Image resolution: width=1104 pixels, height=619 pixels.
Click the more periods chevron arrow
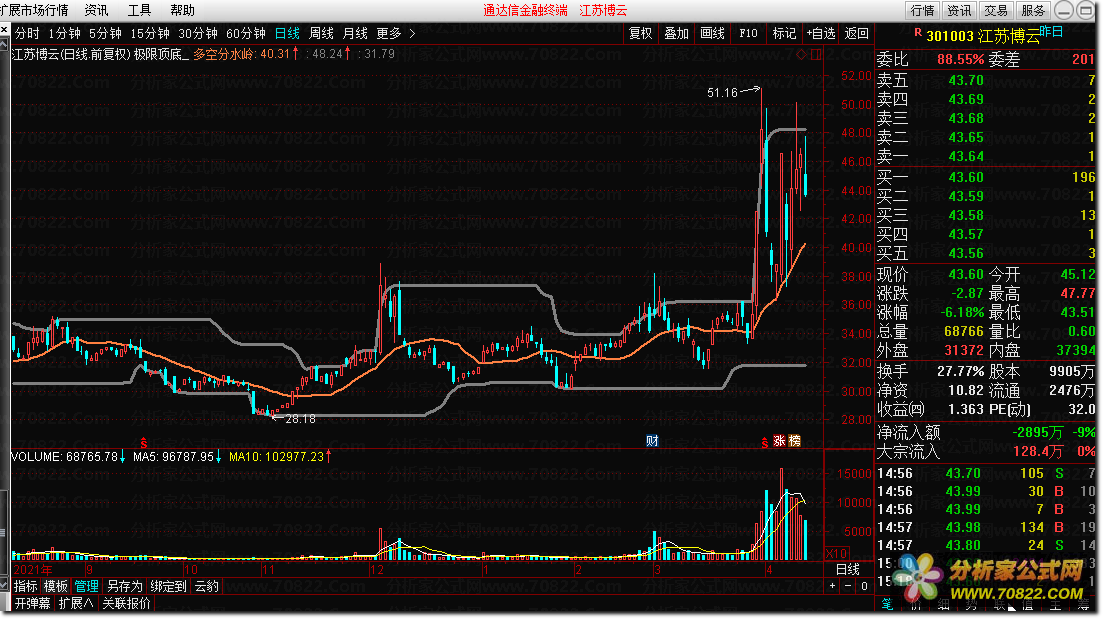[412, 33]
